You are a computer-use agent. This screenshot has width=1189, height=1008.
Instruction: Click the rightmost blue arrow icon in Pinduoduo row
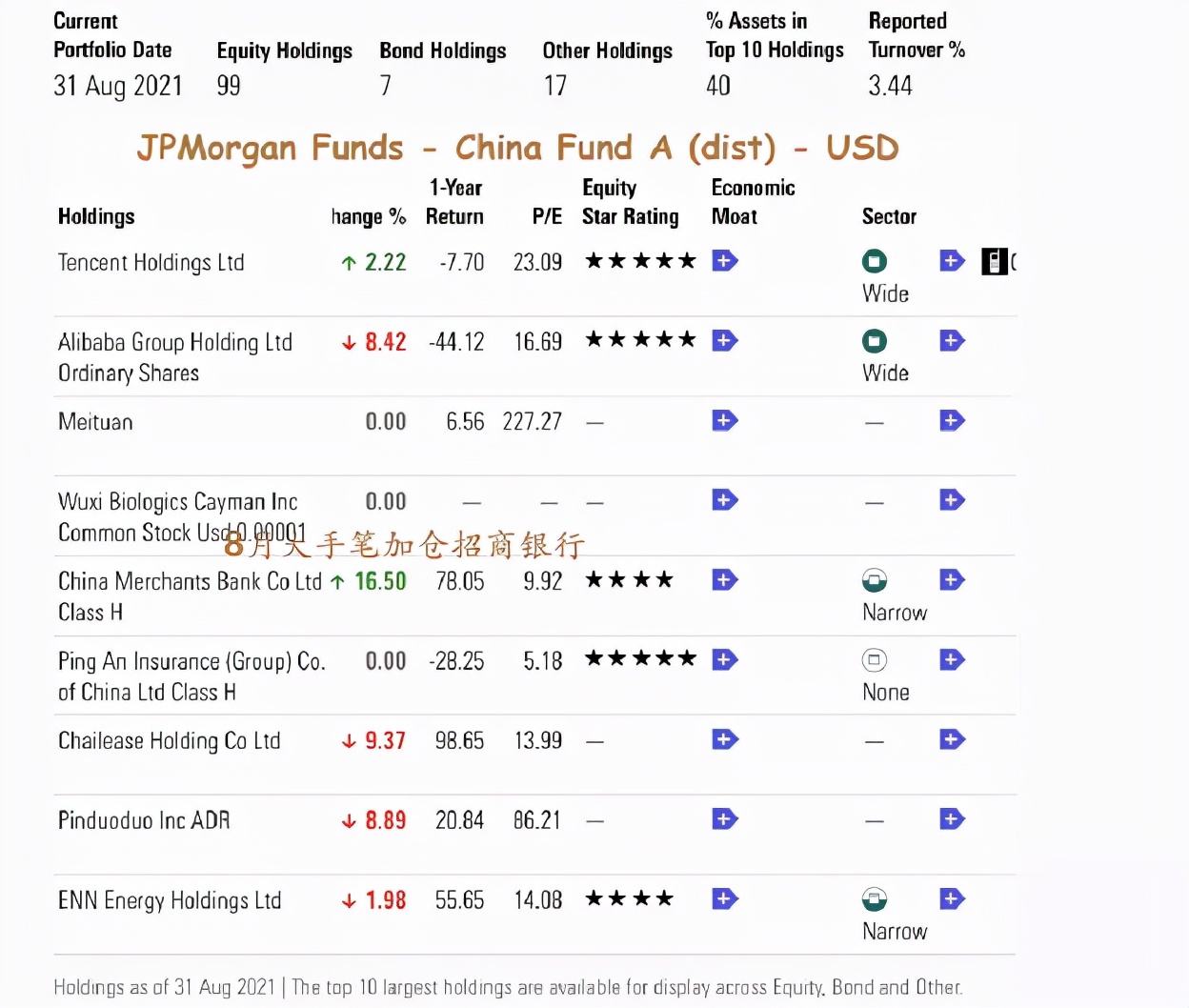coord(952,819)
